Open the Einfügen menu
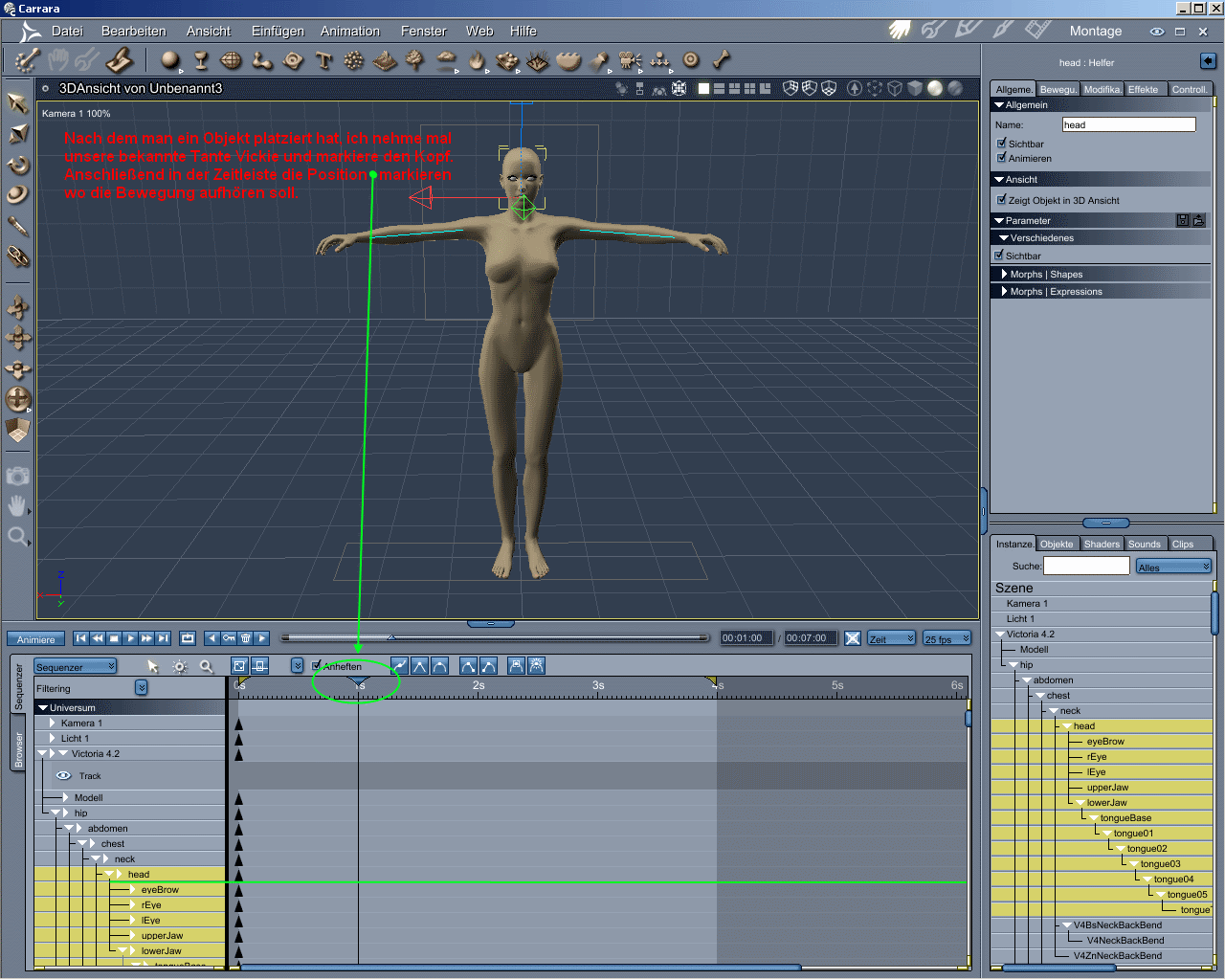Screen dimensions: 1225x980 click(x=278, y=31)
